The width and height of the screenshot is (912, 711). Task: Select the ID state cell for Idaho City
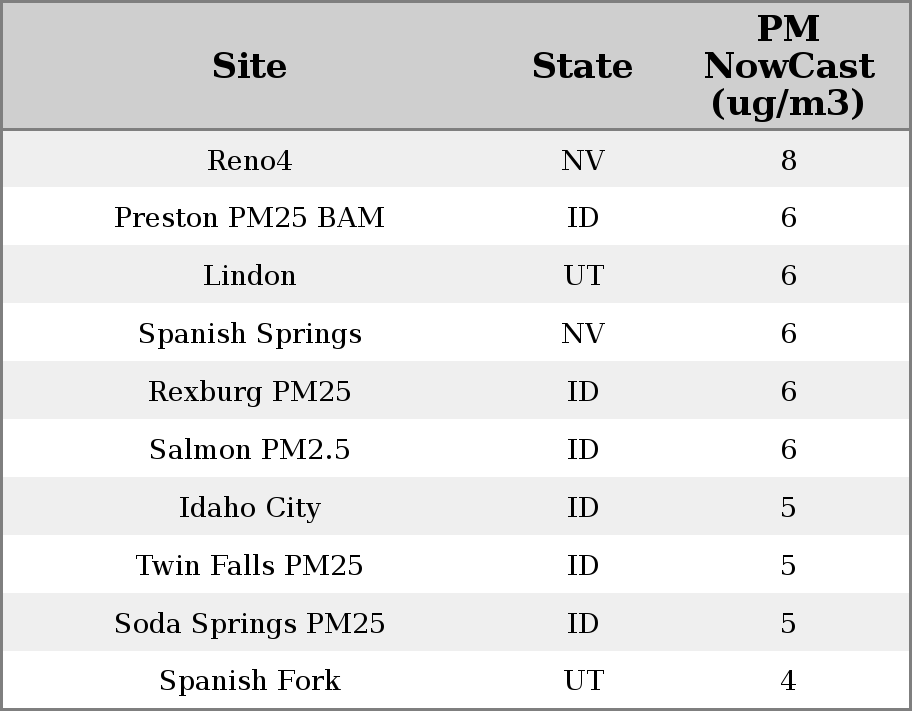(x=582, y=508)
